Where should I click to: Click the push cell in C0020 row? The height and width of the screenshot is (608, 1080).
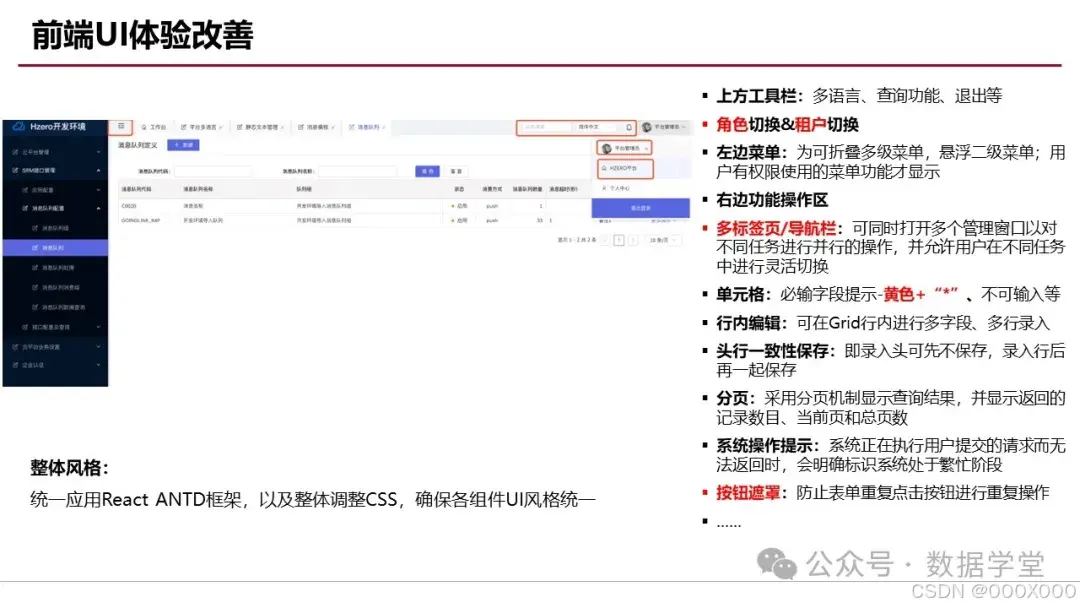492,206
